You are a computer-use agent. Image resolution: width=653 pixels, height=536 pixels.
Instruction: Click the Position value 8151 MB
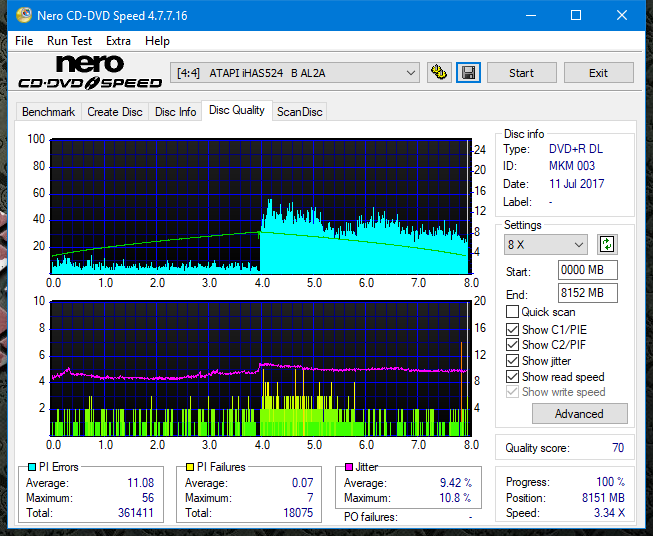(x=603, y=498)
